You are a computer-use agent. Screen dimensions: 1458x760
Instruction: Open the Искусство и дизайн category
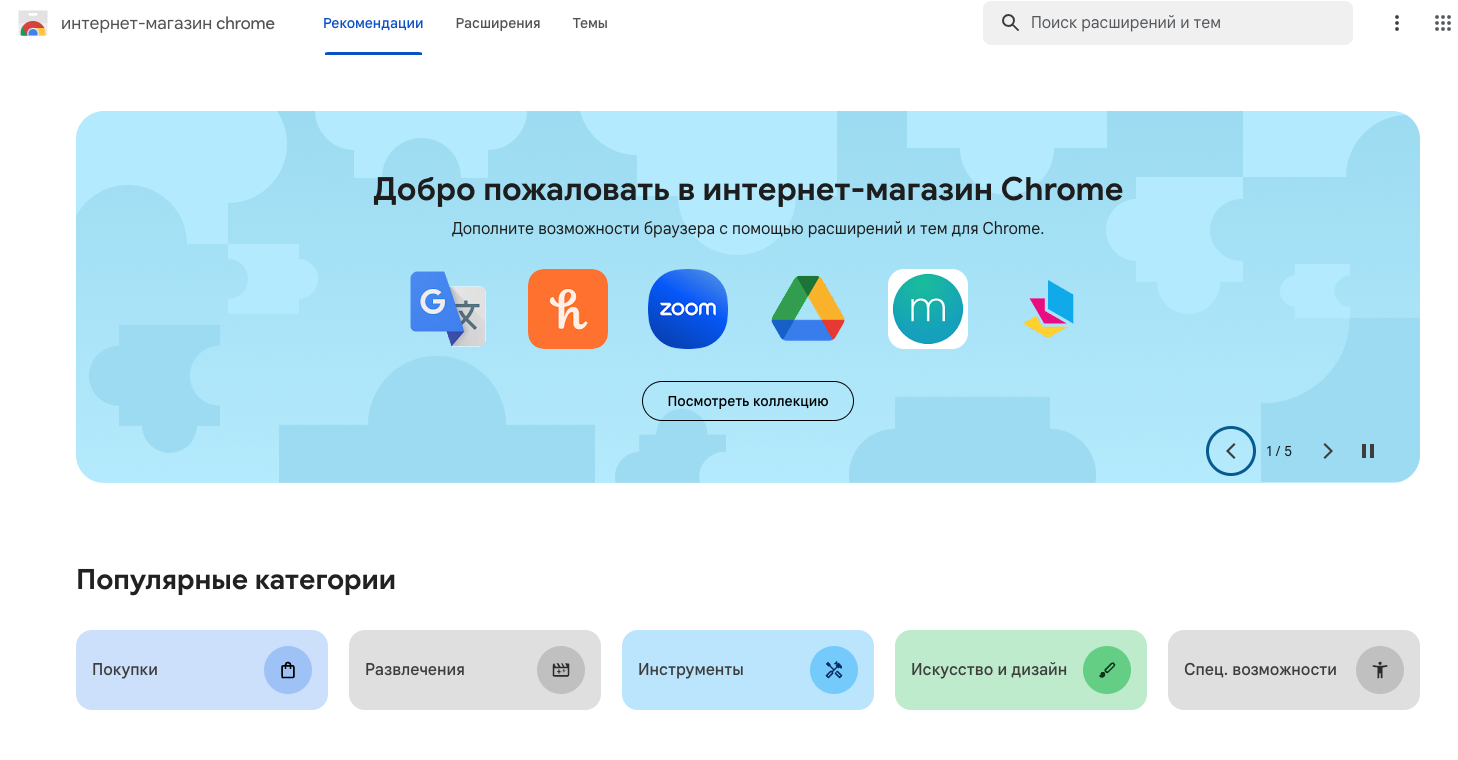point(1021,670)
